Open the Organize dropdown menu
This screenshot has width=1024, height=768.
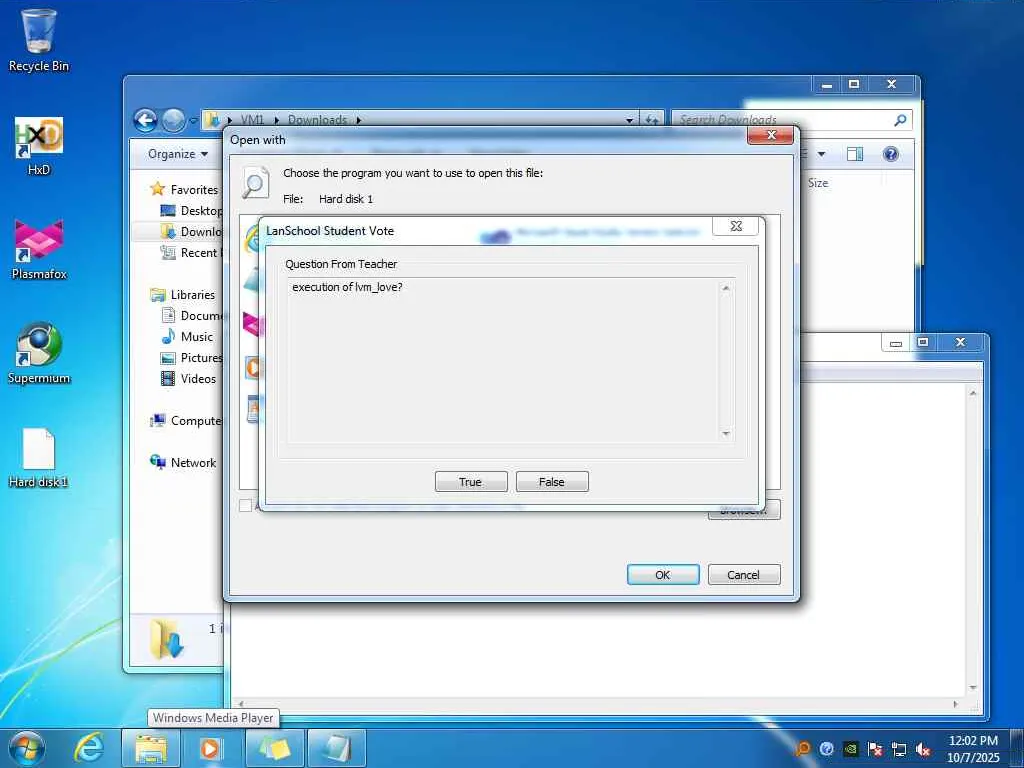pos(178,154)
